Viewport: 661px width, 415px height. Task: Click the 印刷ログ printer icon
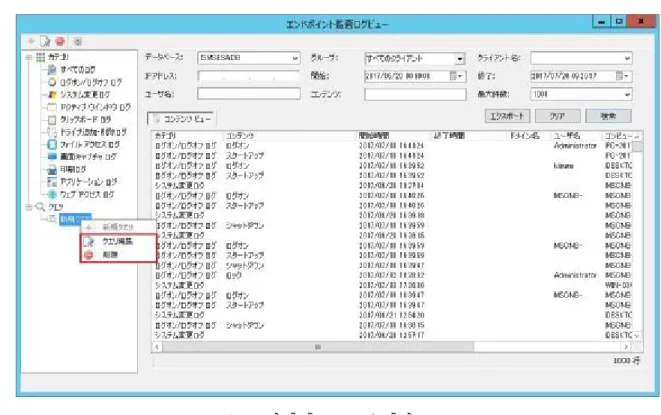click(x=52, y=170)
